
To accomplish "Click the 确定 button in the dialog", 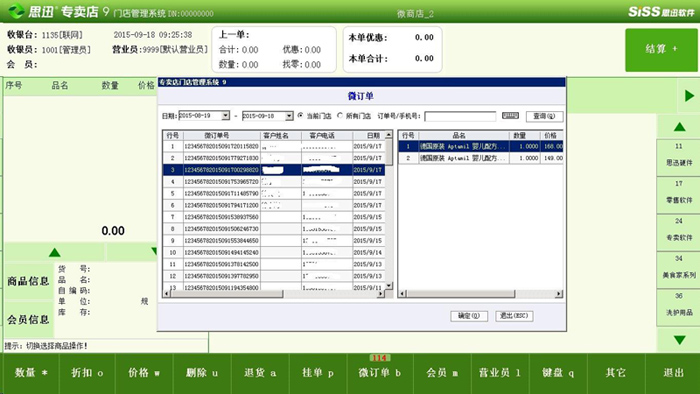I will click(469, 316).
